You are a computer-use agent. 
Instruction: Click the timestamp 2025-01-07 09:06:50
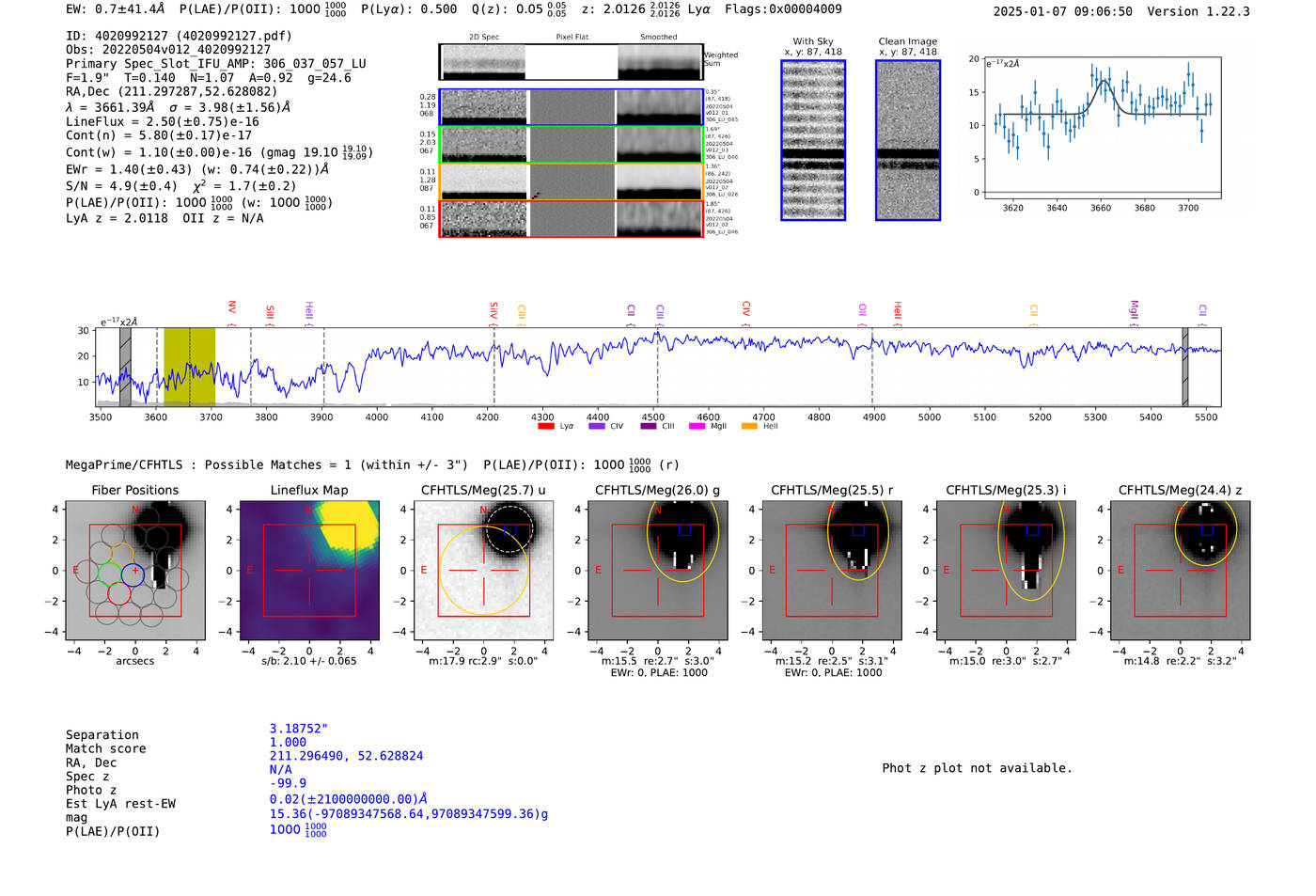coord(1062,11)
